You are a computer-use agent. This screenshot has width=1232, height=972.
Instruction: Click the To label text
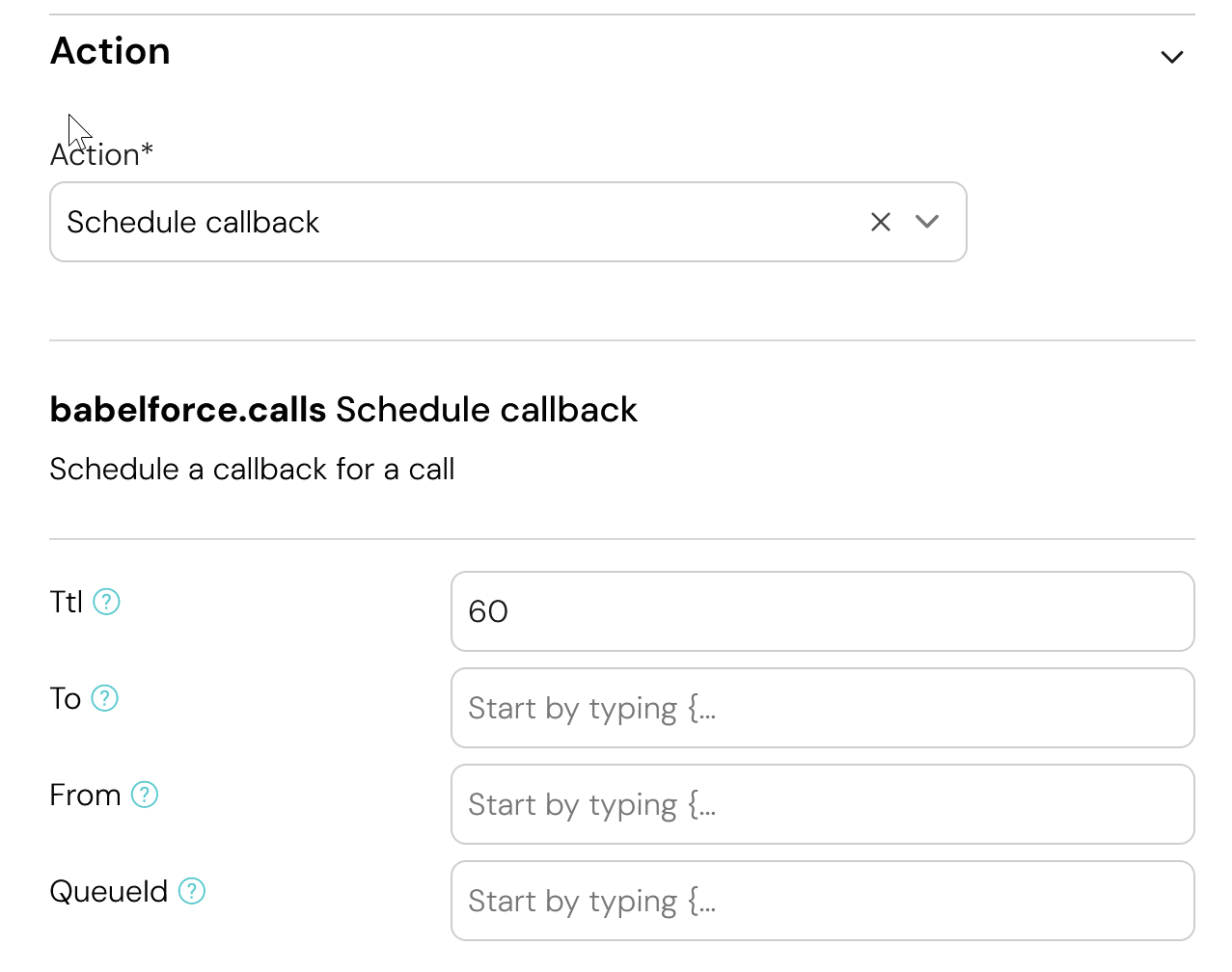point(66,698)
